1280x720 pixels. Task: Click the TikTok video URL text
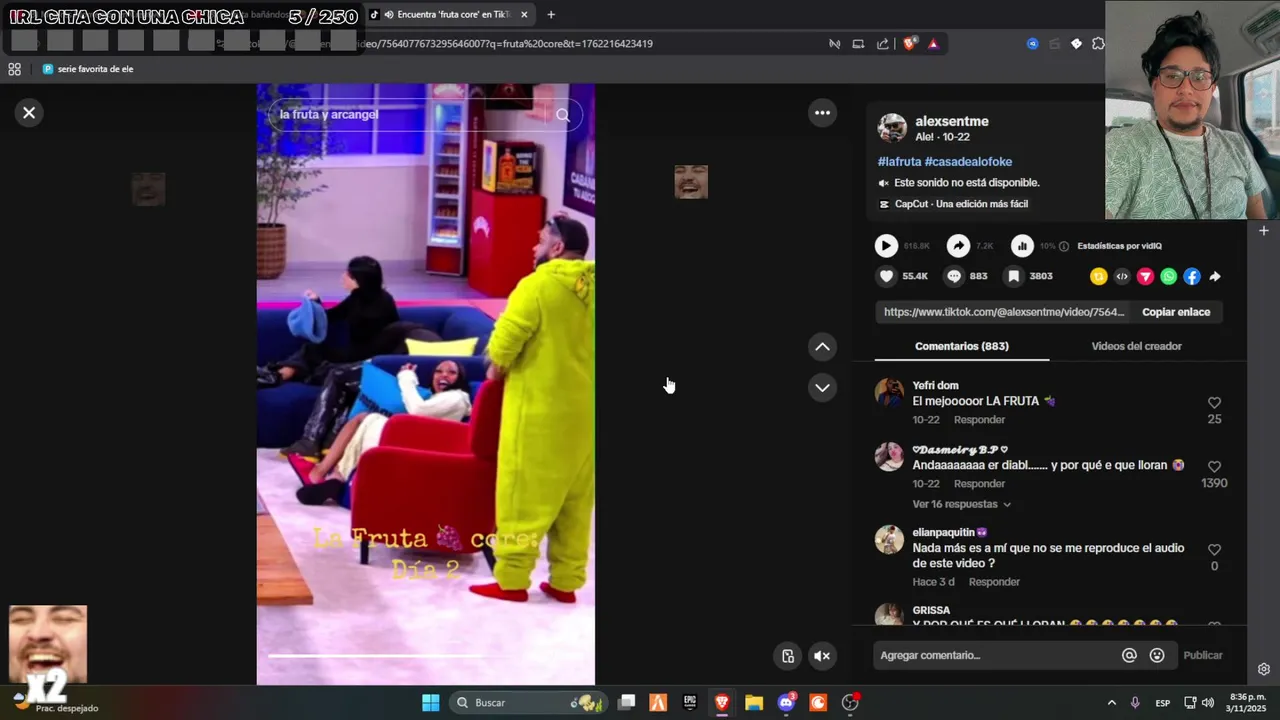pyautogui.click(x=1004, y=312)
